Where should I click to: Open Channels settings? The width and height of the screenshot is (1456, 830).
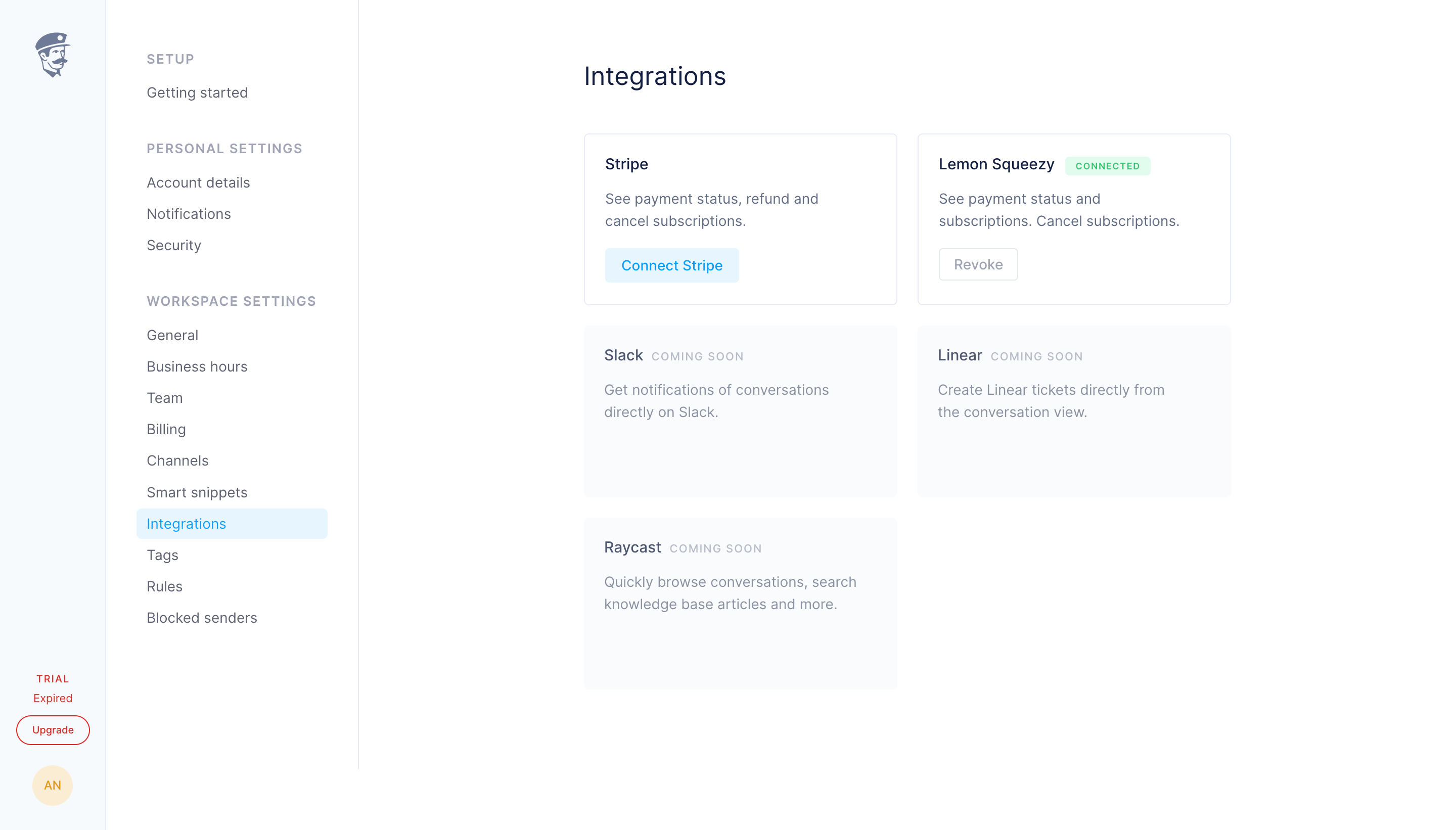click(177, 461)
